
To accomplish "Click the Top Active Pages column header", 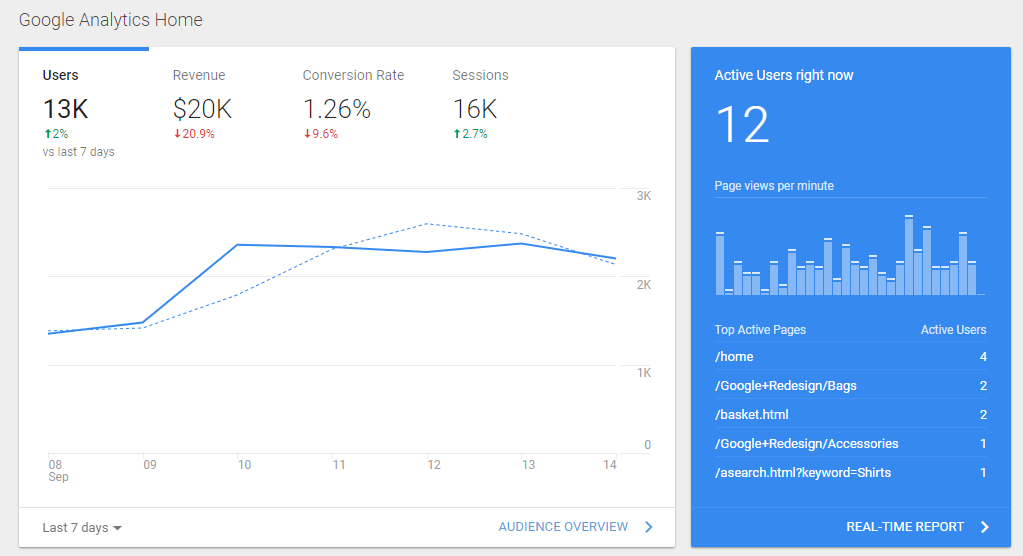I will click(x=760, y=330).
